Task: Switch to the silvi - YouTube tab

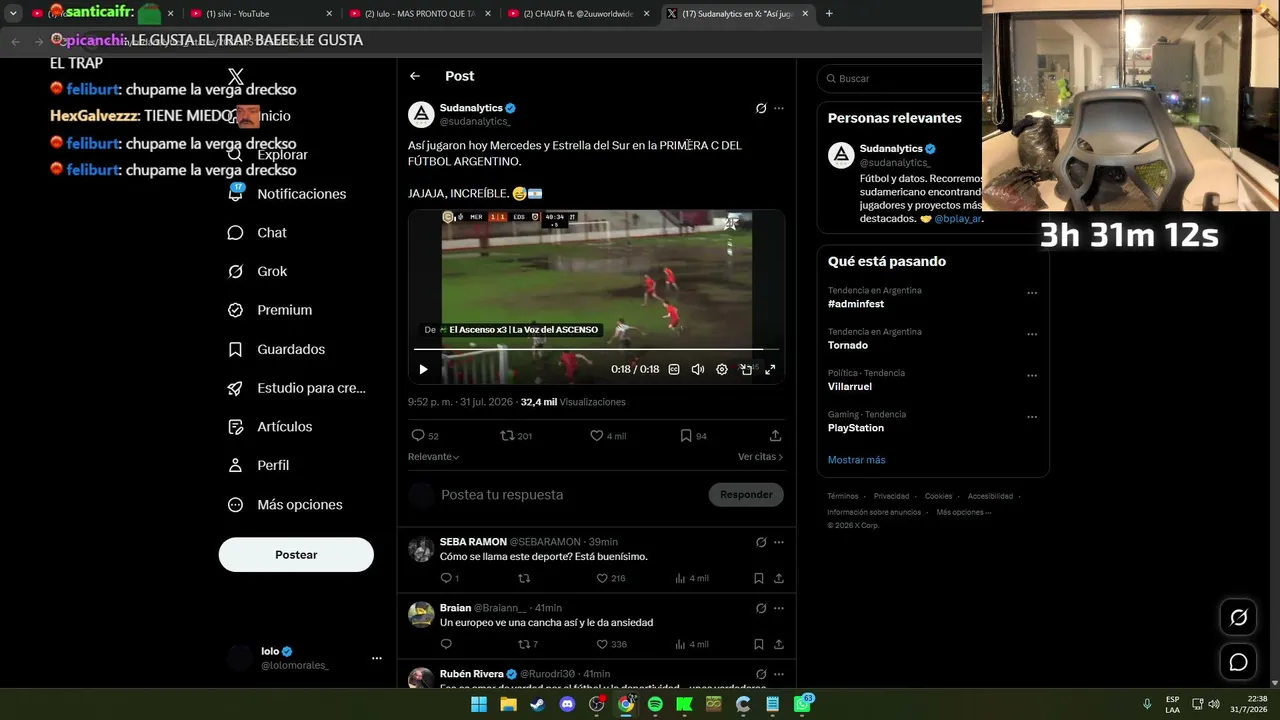Action: tap(260, 14)
